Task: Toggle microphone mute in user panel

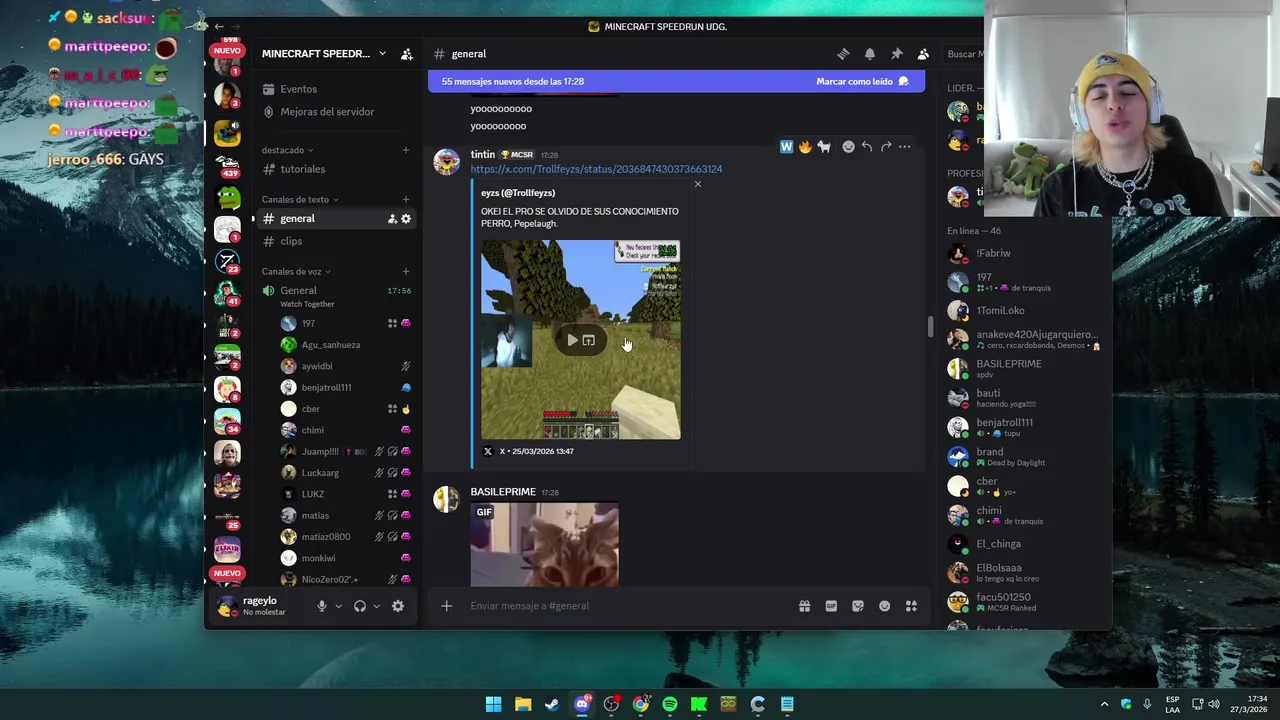Action: (322, 606)
